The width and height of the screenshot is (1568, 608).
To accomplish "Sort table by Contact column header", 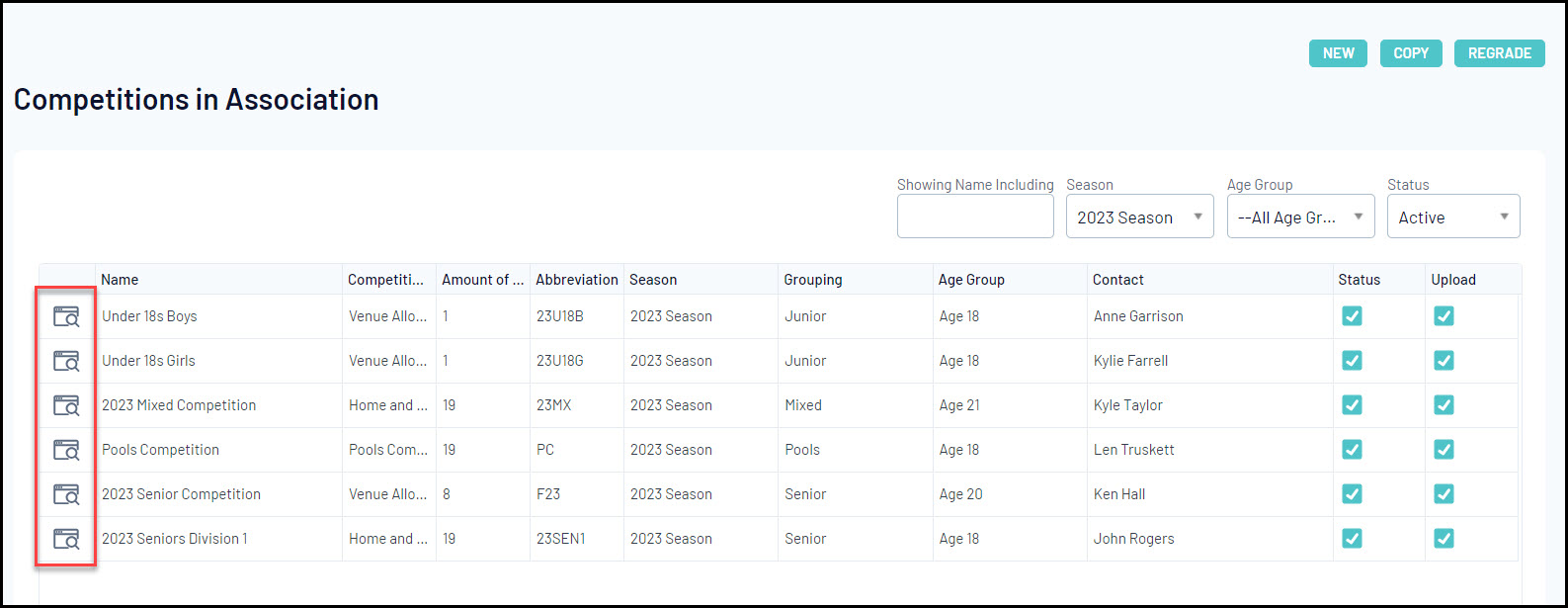I will [x=1117, y=280].
